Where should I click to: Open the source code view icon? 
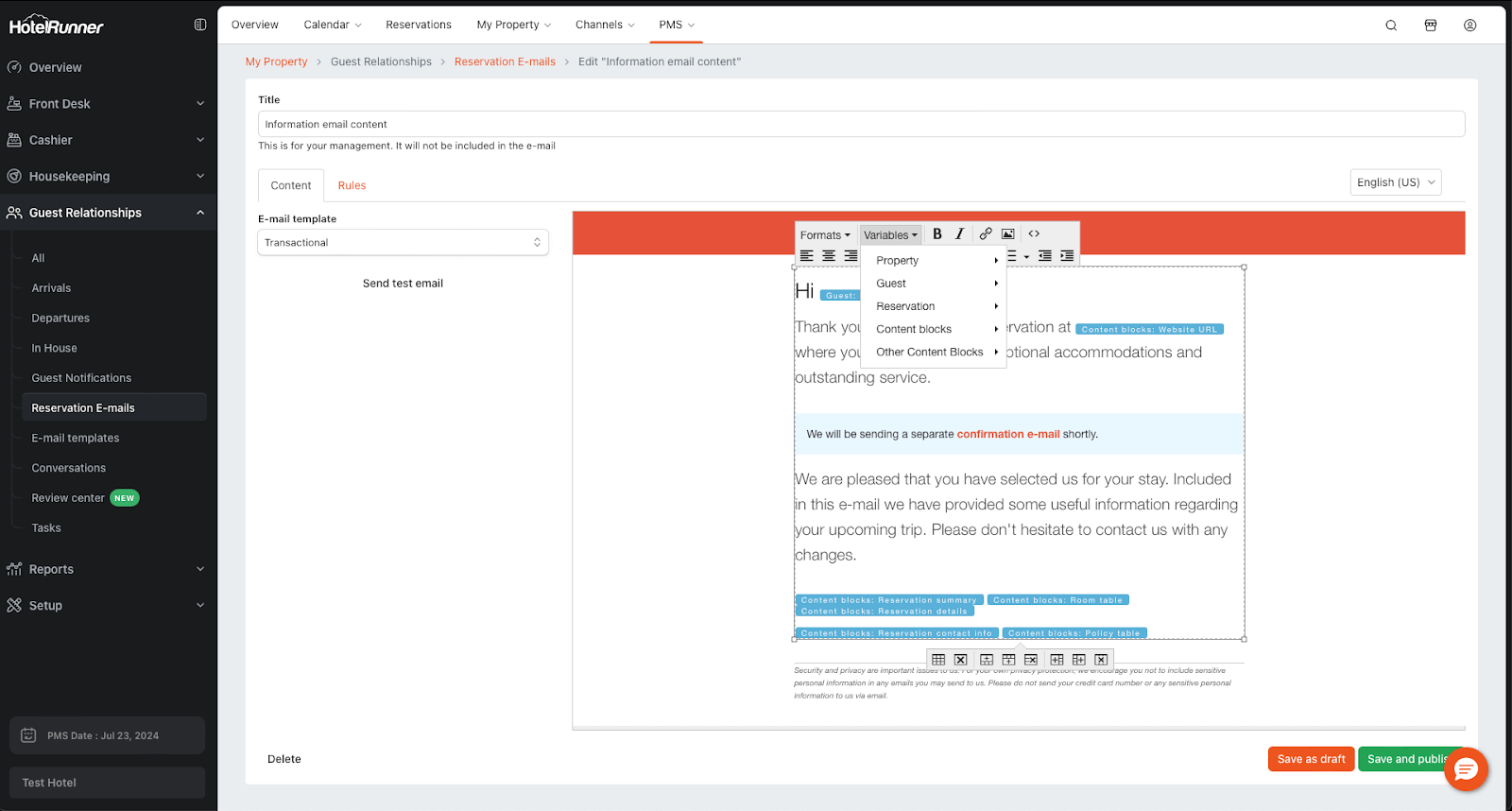tap(1034, 234)
